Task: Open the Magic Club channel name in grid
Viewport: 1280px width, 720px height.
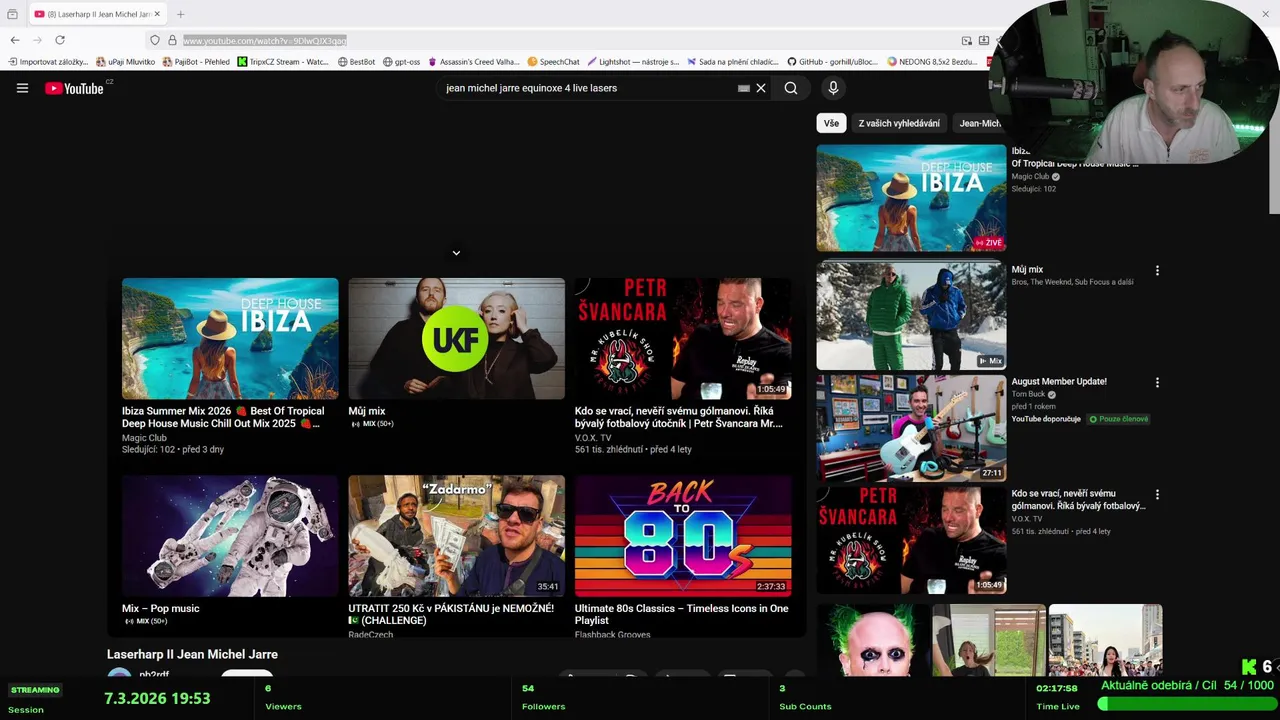Action: tap(144, 438)
